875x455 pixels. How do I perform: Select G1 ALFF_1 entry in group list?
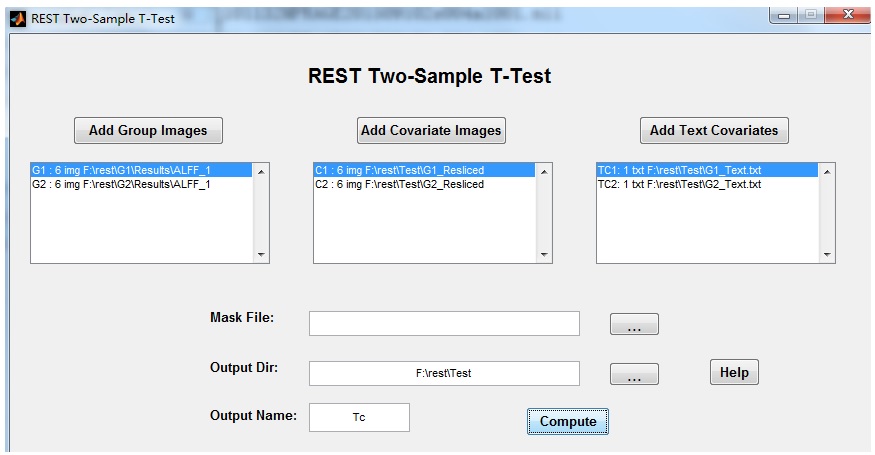point(142,170)
